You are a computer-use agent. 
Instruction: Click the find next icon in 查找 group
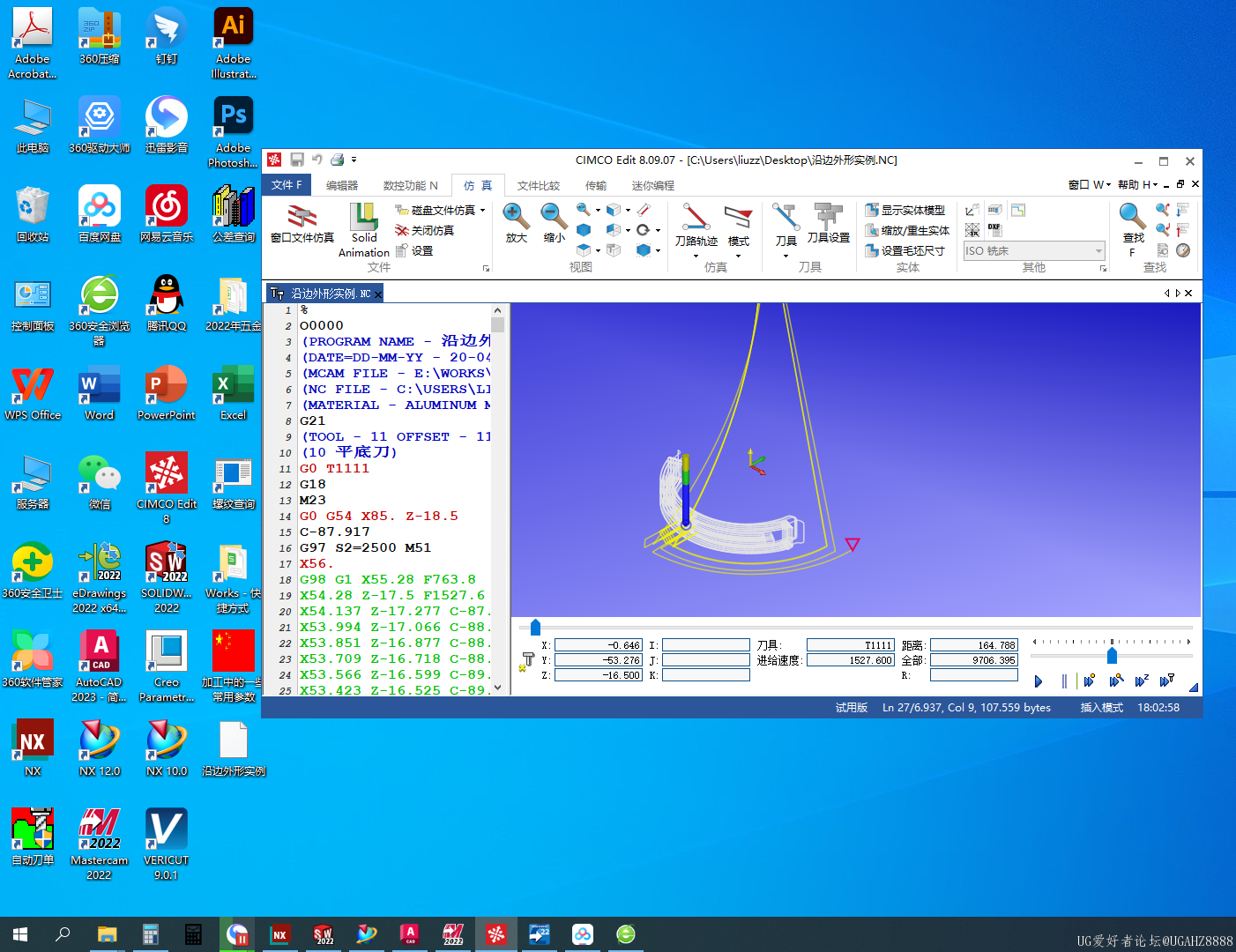pyautogui.click(x=1163, y=229)
